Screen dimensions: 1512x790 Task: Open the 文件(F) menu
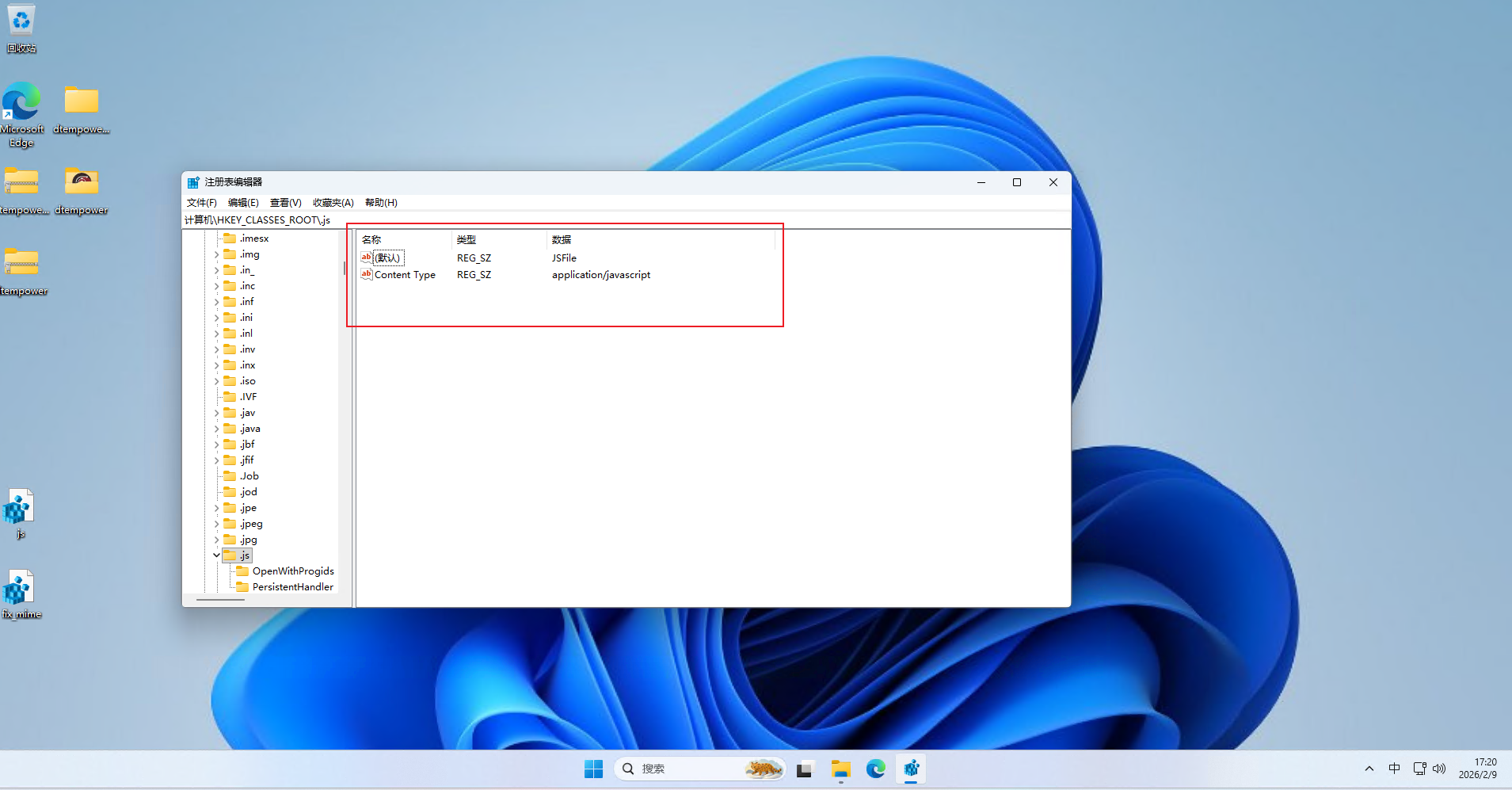pos(201,203)
